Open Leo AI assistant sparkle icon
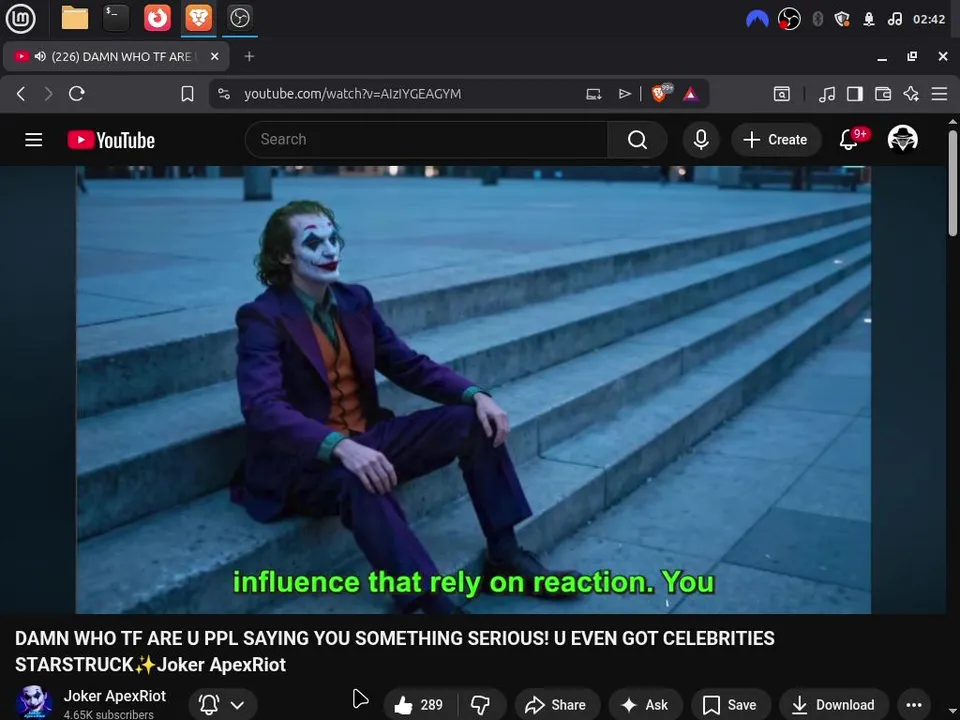The height and width of the screenshot is (720, 960). point(911,94)
